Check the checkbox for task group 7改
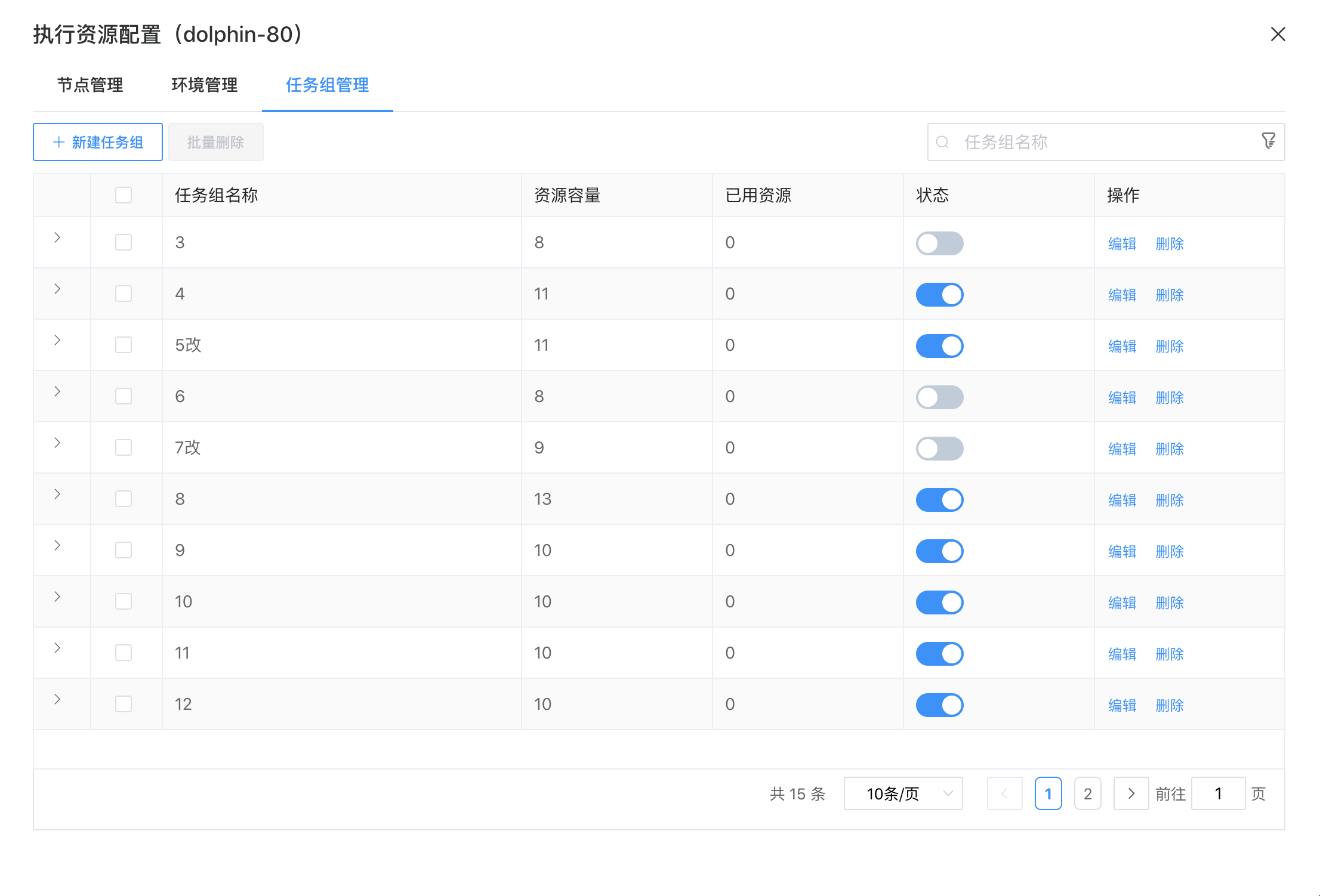 click(124, 447)
